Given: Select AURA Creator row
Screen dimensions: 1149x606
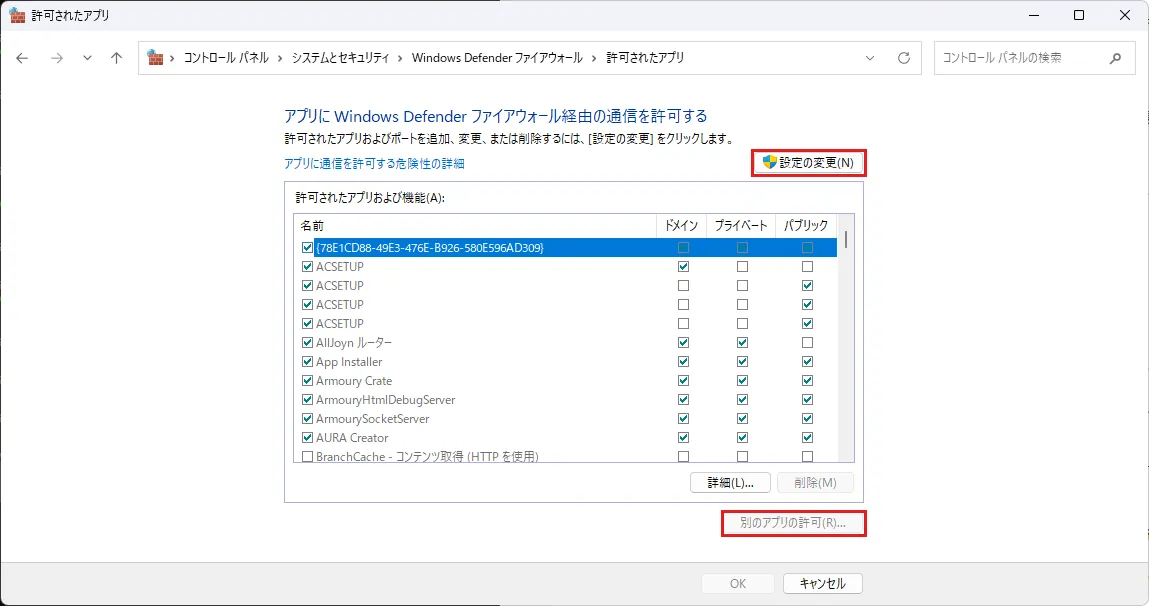Looking at the screenshot, I should pos(566,438).
